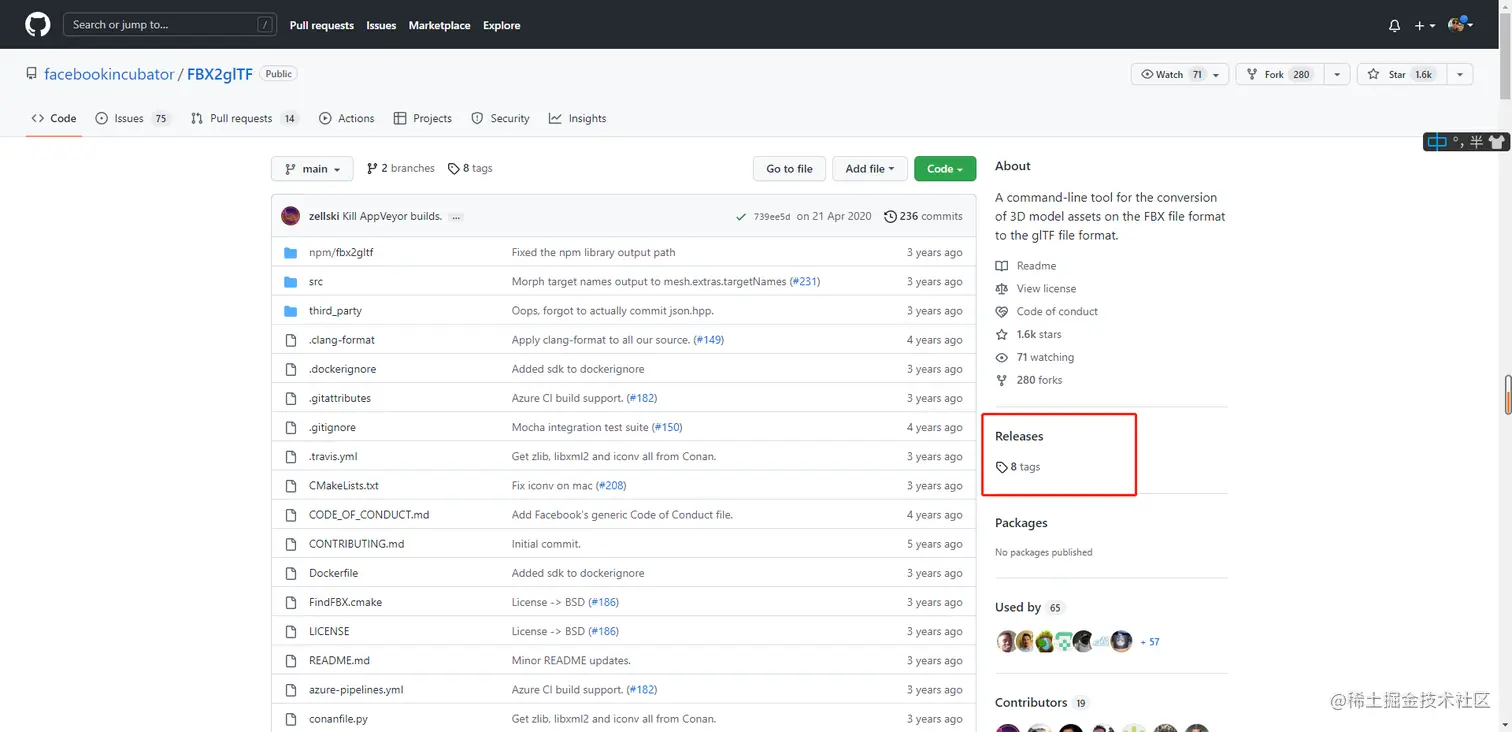This screenshot has height=732, width=1512.
Task: Click the fork icon beside 280 forks
Action: point(1002,381)
